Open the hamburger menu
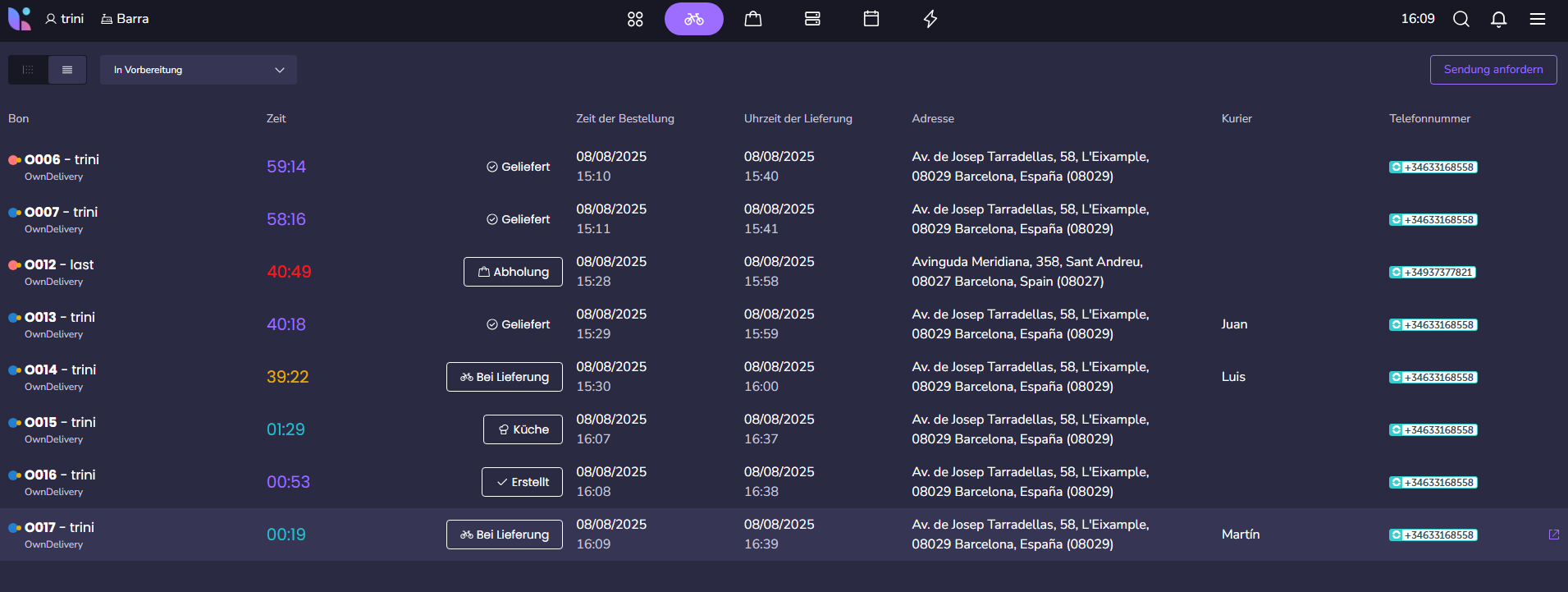This screenshot has width=1568, height=592. (1538, 19)
